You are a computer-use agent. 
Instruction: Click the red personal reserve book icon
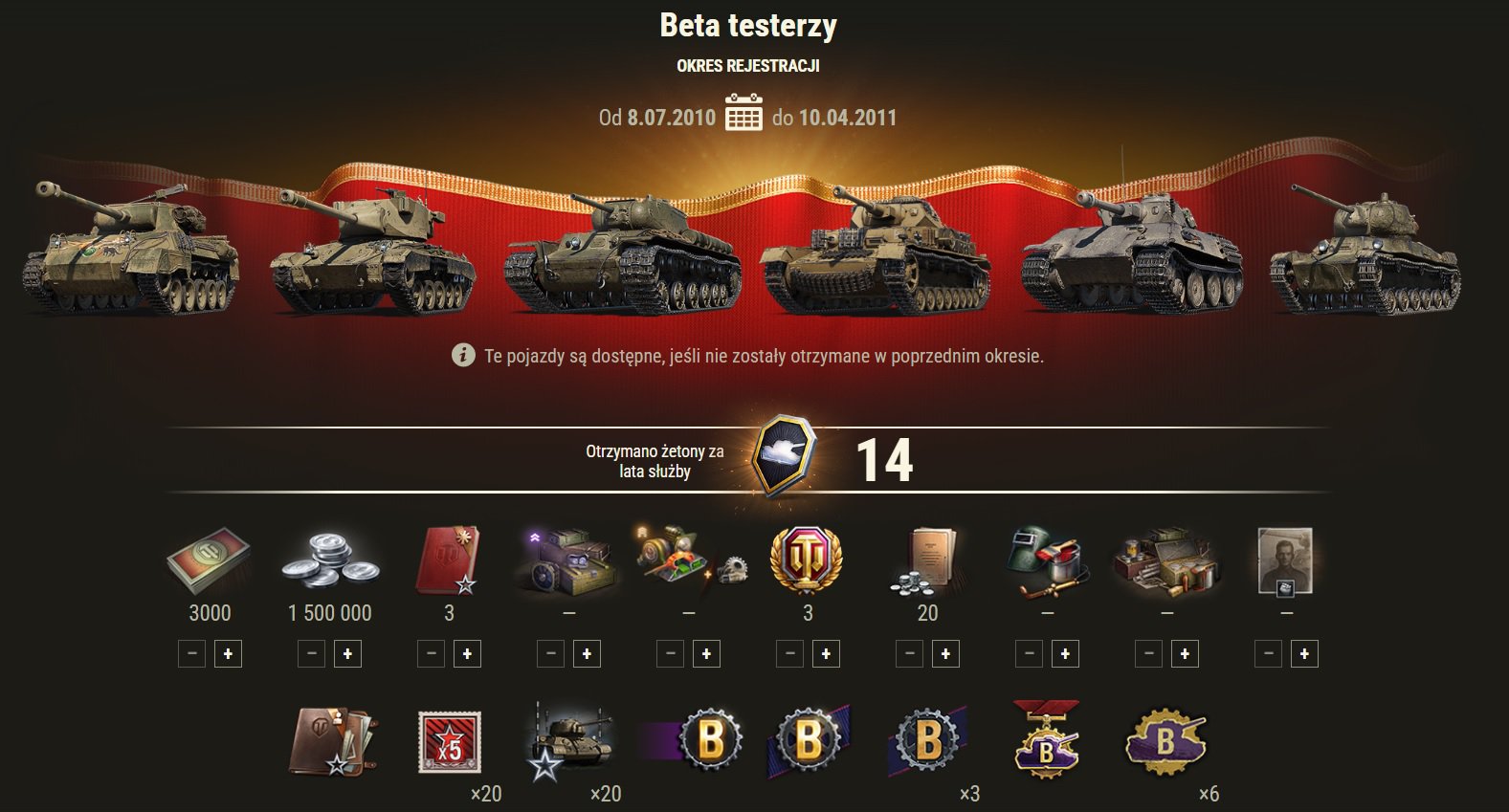point(449,560)
